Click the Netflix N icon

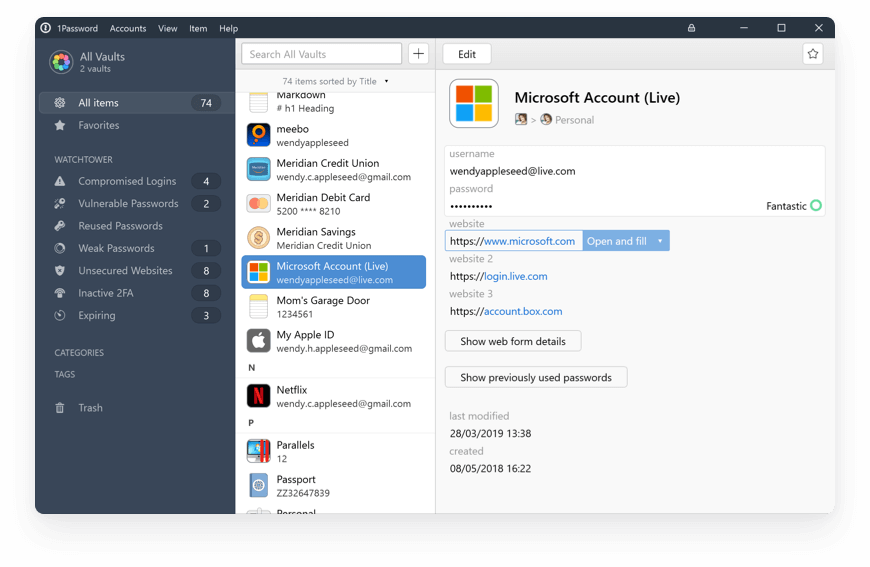click(259, 396)
